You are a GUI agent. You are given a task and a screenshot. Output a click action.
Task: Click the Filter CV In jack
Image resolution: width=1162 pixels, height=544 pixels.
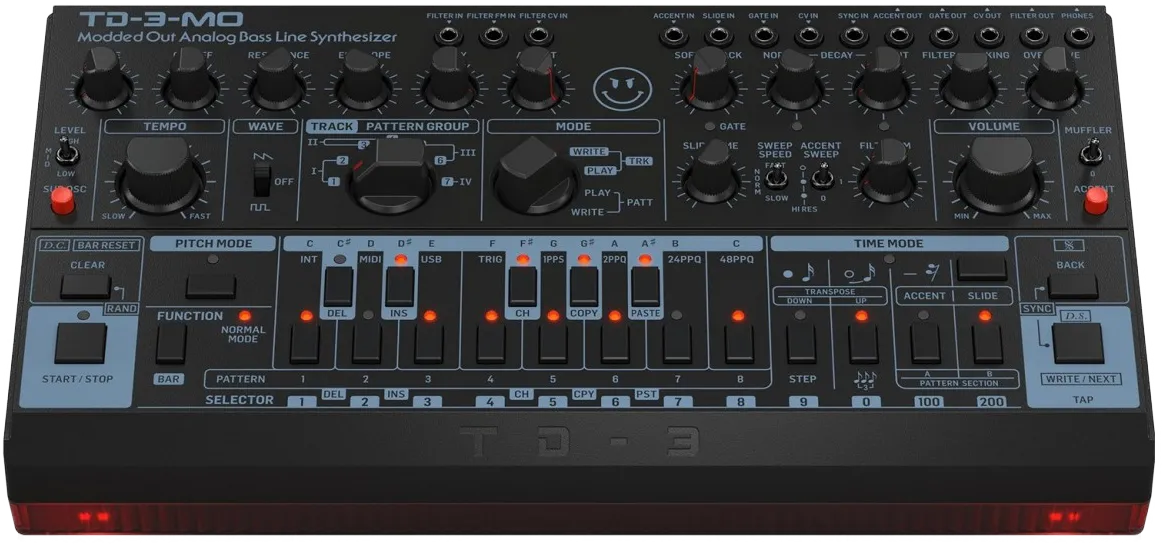tap(538, 34)
